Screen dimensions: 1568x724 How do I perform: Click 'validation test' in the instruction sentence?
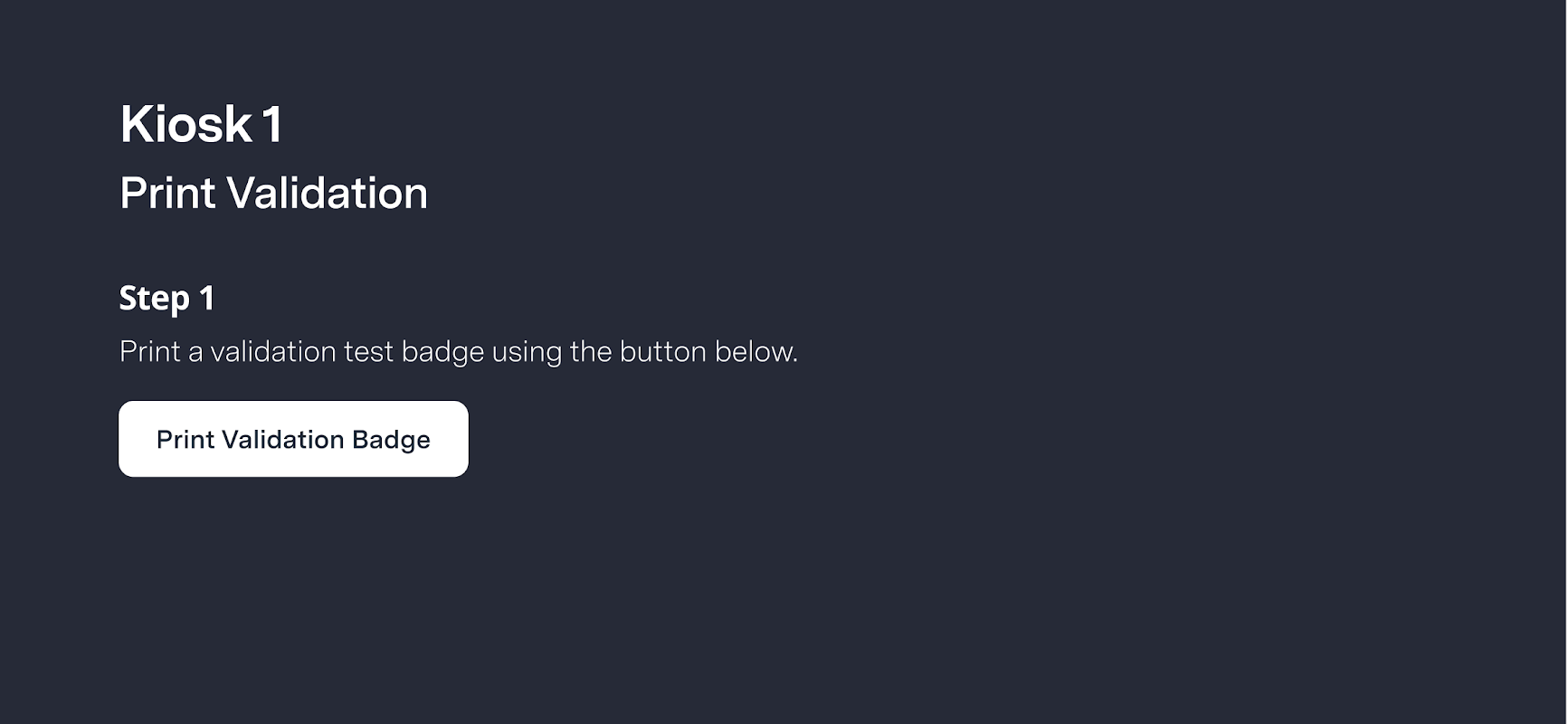pyautogui.click(x=301, y=351)
